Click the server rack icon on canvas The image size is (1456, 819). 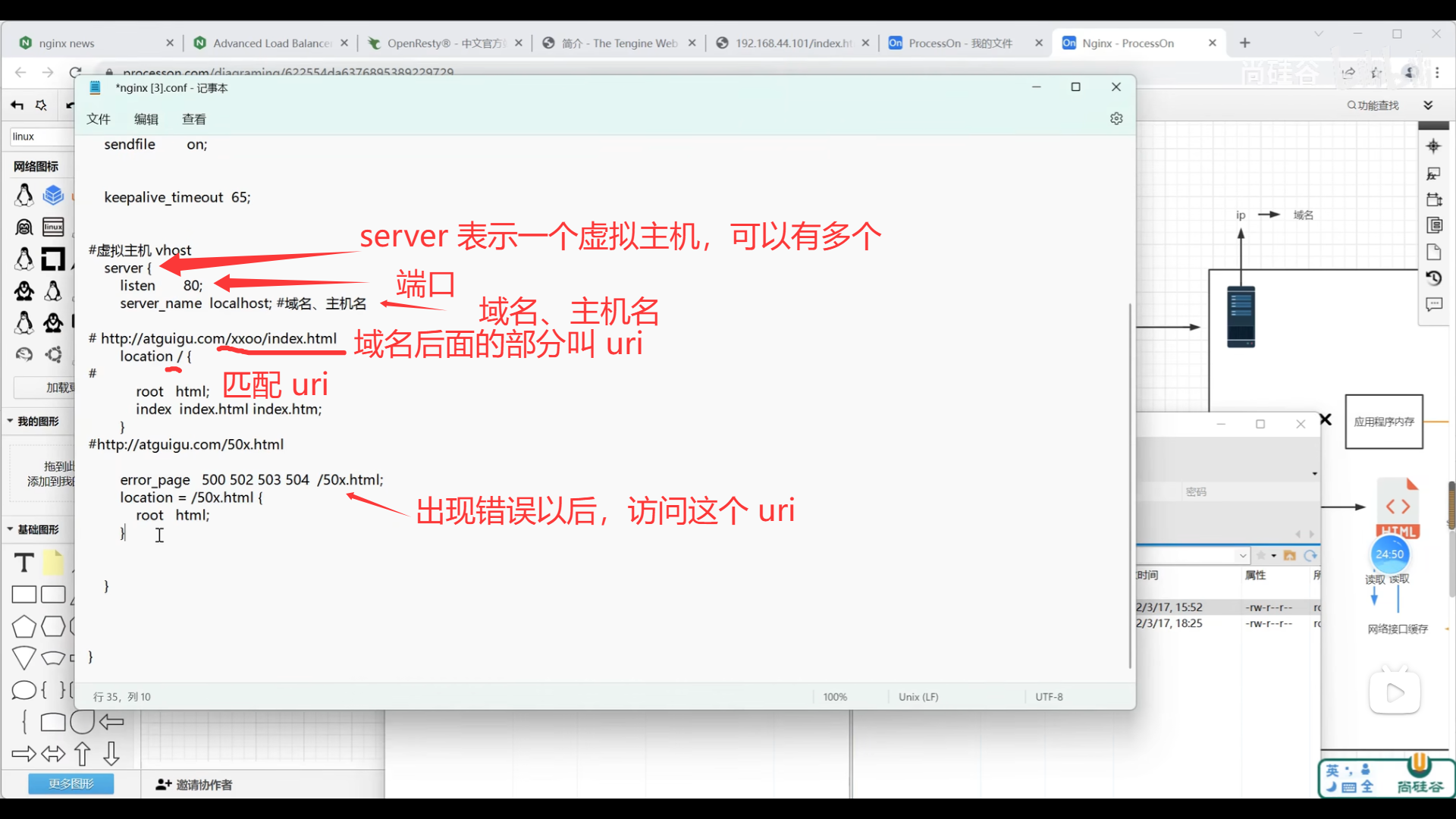point(1241,317)
